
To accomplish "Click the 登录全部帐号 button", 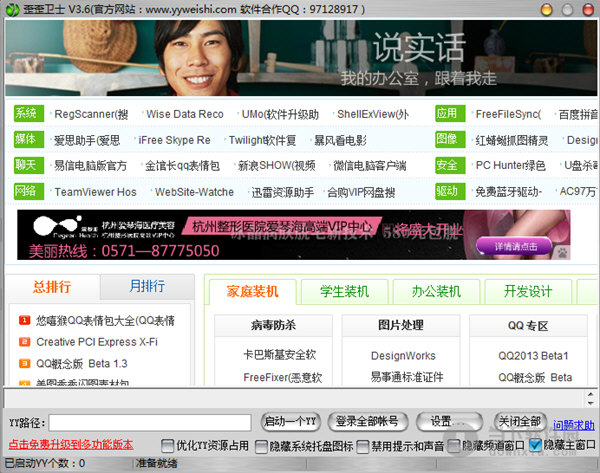I will pos(367,421).
